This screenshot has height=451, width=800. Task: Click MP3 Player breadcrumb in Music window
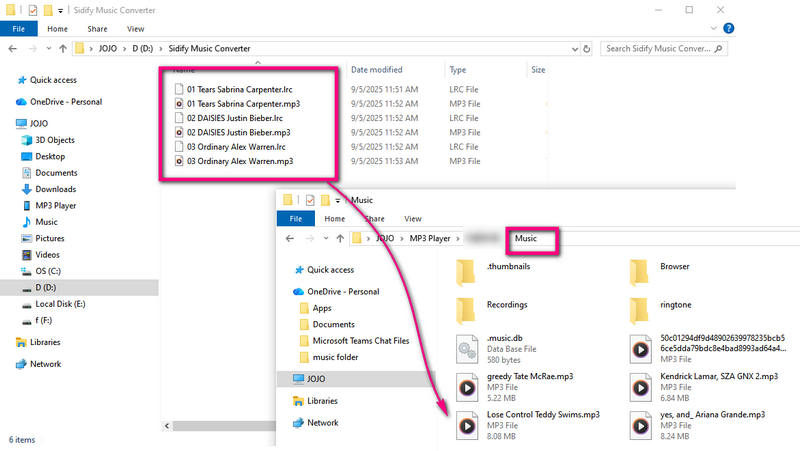pos(430,238)
